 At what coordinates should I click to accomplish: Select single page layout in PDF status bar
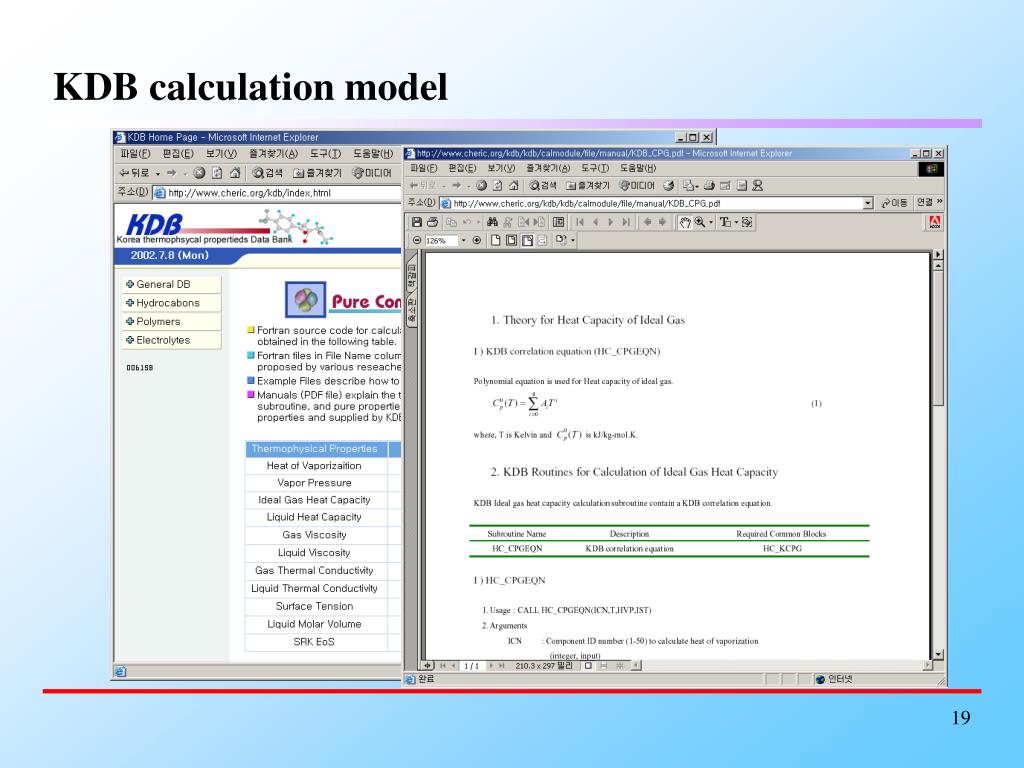pos(588,665)
